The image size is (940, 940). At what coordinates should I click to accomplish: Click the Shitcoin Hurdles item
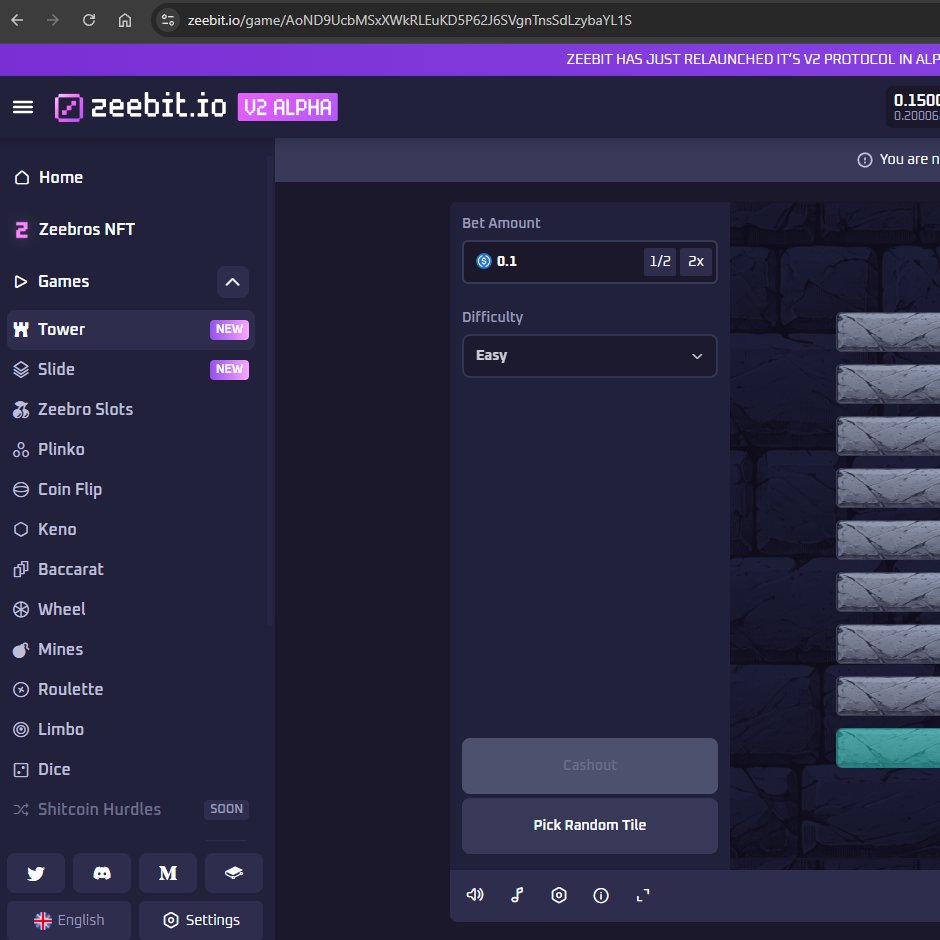tap(131, 809)
